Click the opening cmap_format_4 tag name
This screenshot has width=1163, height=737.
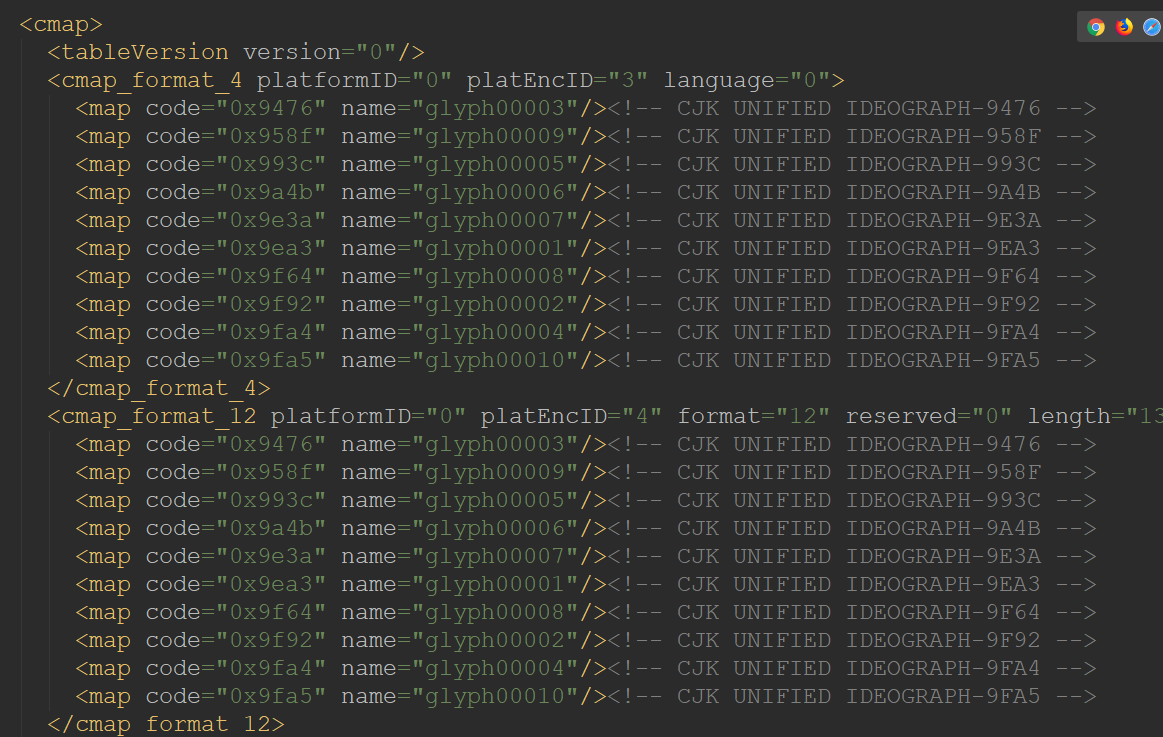click(152, 80)
